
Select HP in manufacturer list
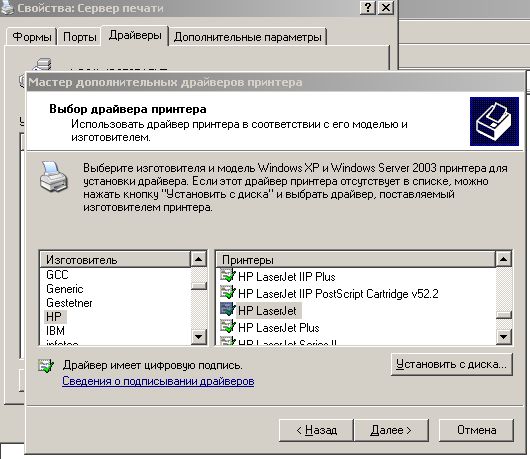click(x=54, y=317)
